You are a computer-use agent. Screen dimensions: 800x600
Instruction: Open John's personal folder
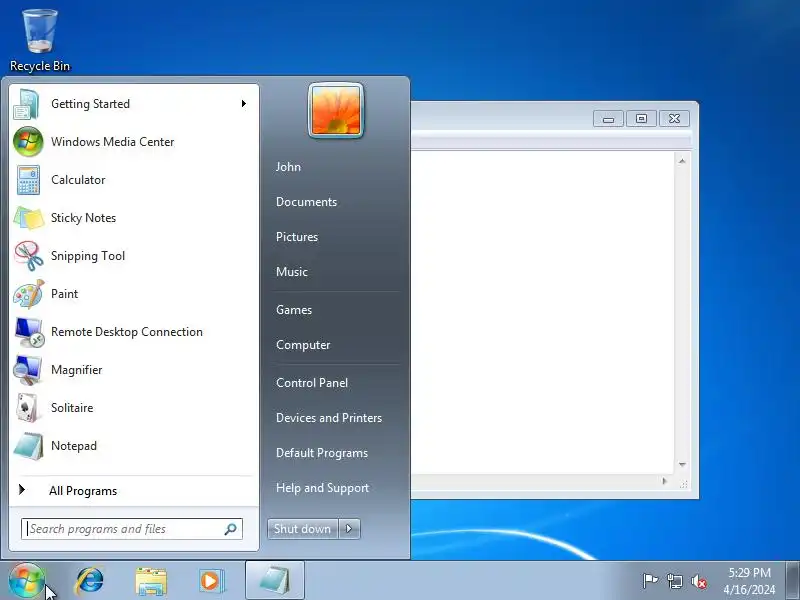(288, 167)
